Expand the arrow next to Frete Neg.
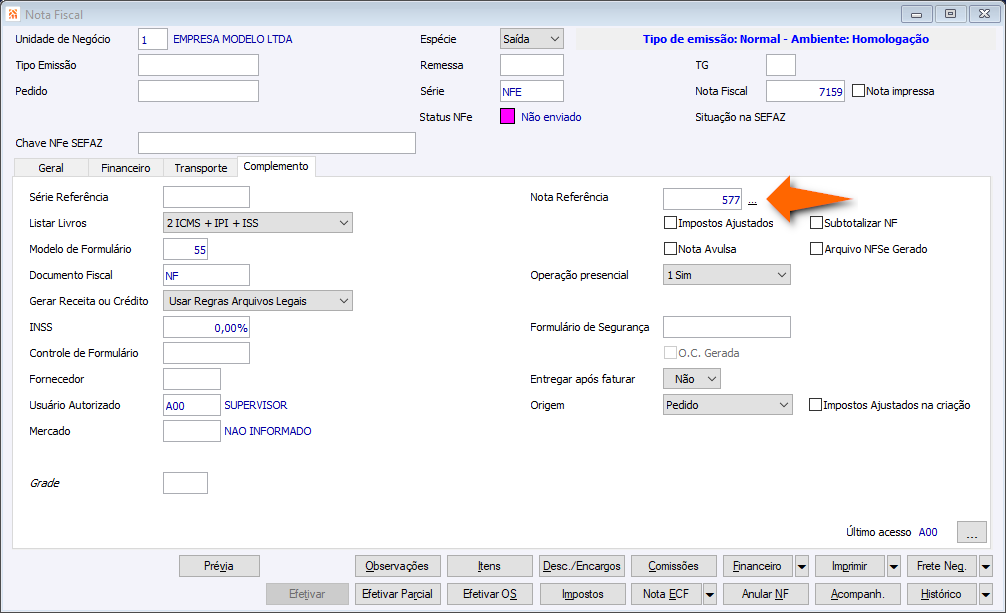Screen dimensions: 1006x613 click(986, 566)
